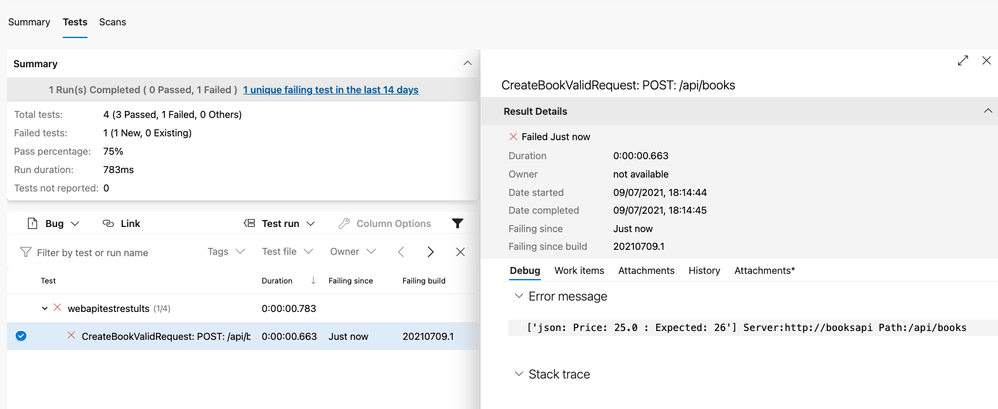The width and height of the screenshot is (998, 409).
Task: Expand result pane to full screen
Action: (963, 61)
